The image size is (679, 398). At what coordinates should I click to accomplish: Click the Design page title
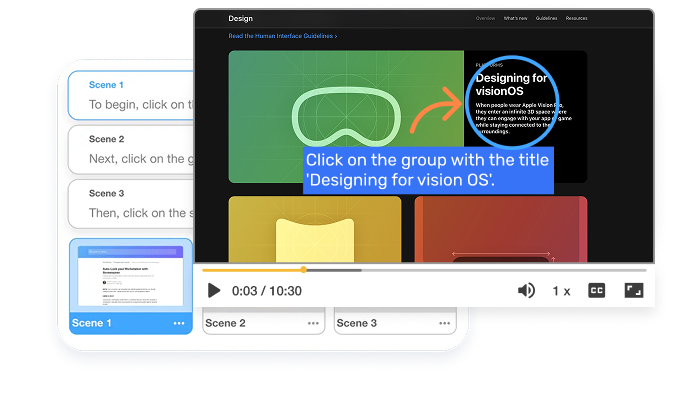[240, 18]
